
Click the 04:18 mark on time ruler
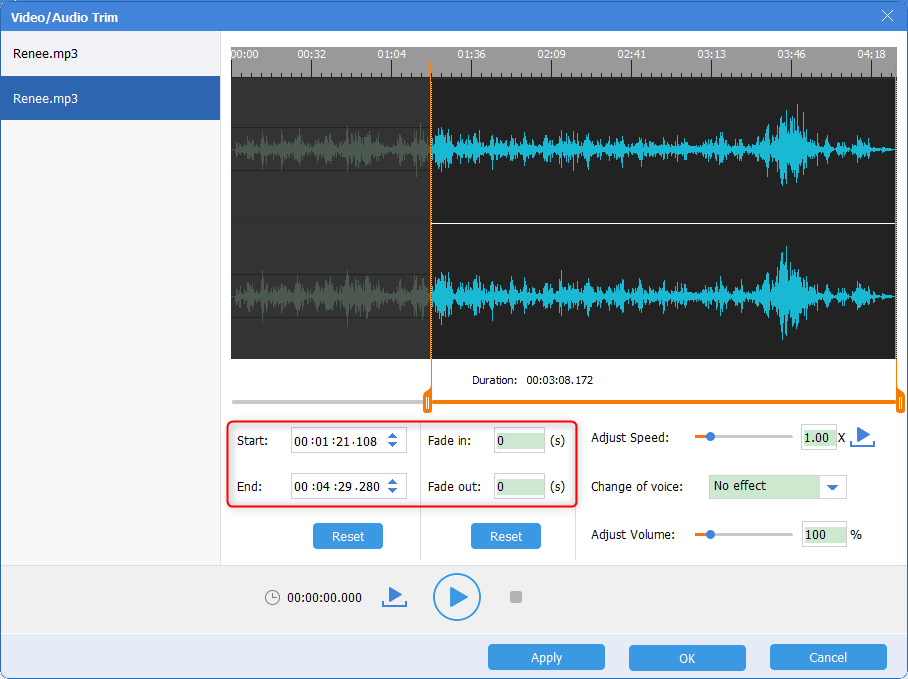(871, 54)
